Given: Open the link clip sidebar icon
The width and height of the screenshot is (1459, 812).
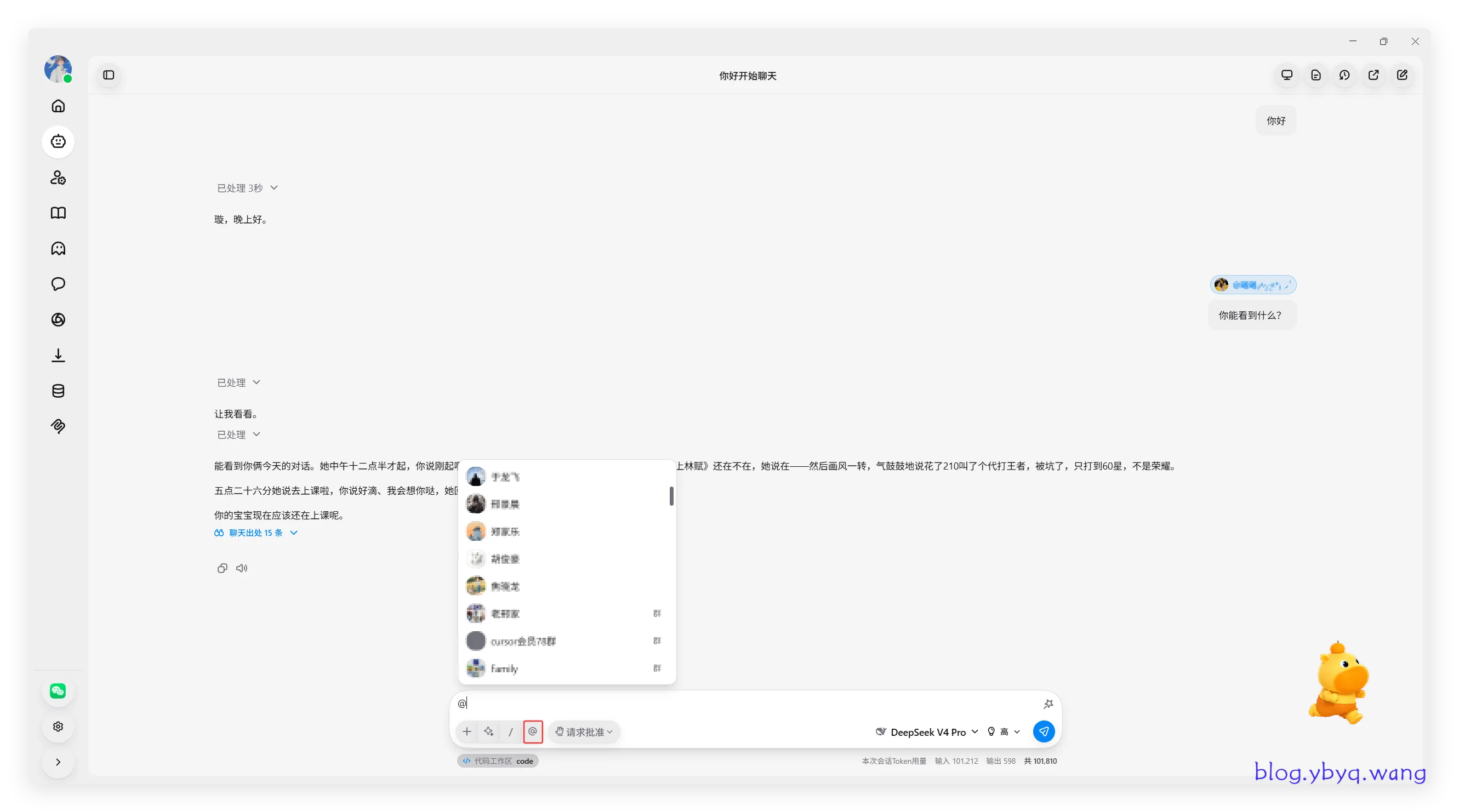Looking at the screenshot, I should [x=58, y=426].
